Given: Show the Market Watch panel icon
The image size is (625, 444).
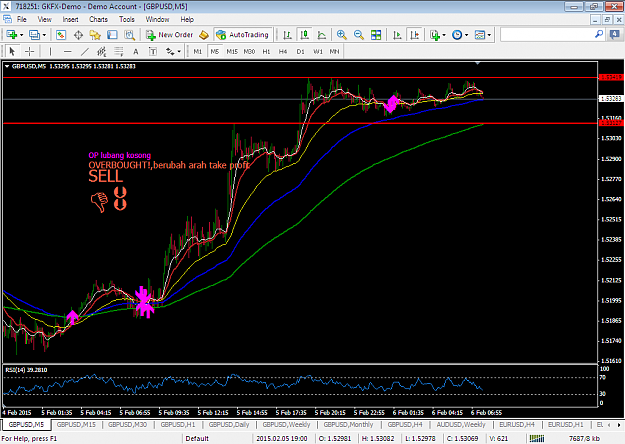Looking at the screenshot, I should coord(61,35).
